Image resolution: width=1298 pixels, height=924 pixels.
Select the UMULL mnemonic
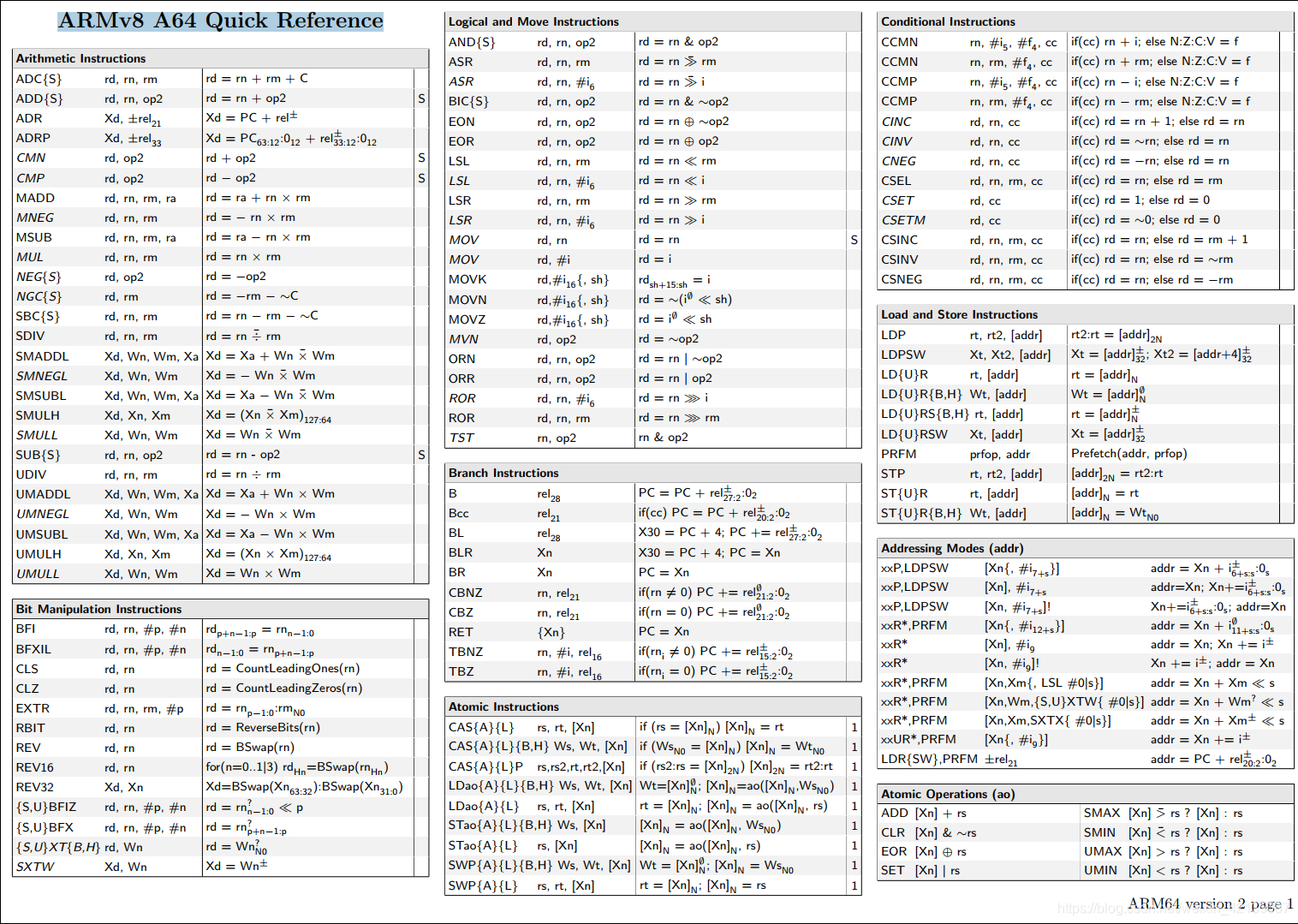click(x=38, y=574)
